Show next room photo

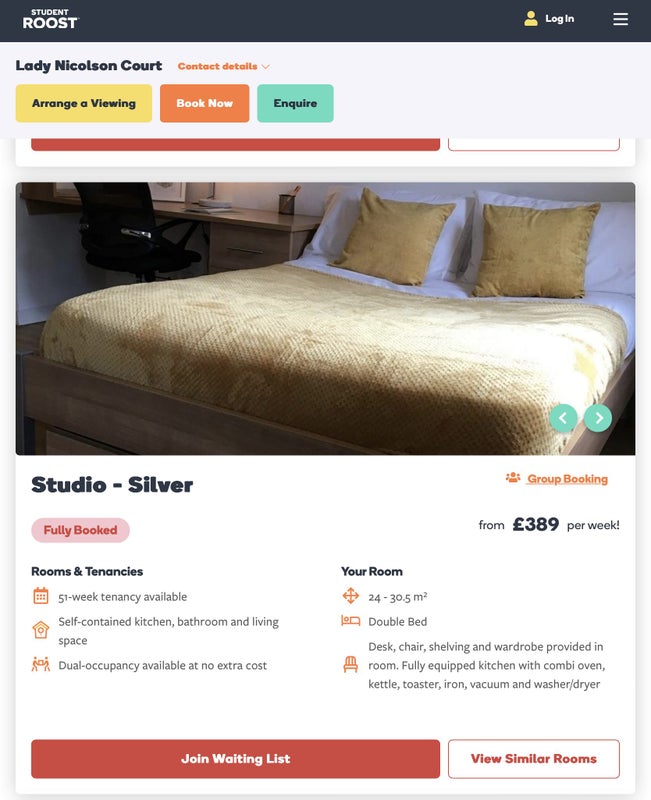click(x=598, y=417)
